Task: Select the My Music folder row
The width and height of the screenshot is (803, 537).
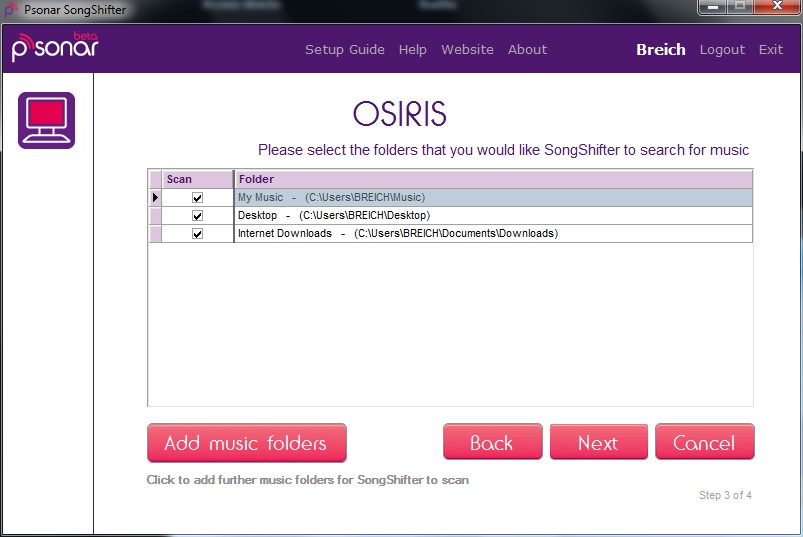Action: click(493, 198)
